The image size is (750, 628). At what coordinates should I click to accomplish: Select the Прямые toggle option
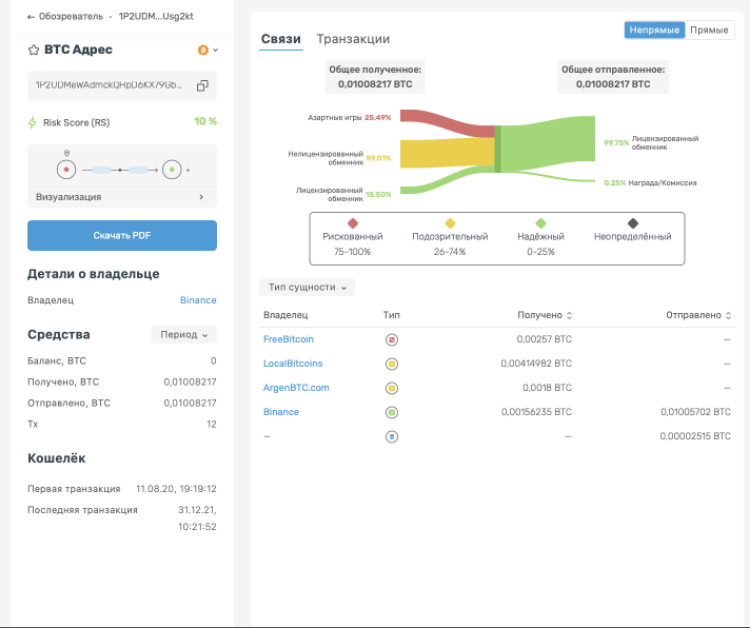pyautogui.click(x=709, y=30)
